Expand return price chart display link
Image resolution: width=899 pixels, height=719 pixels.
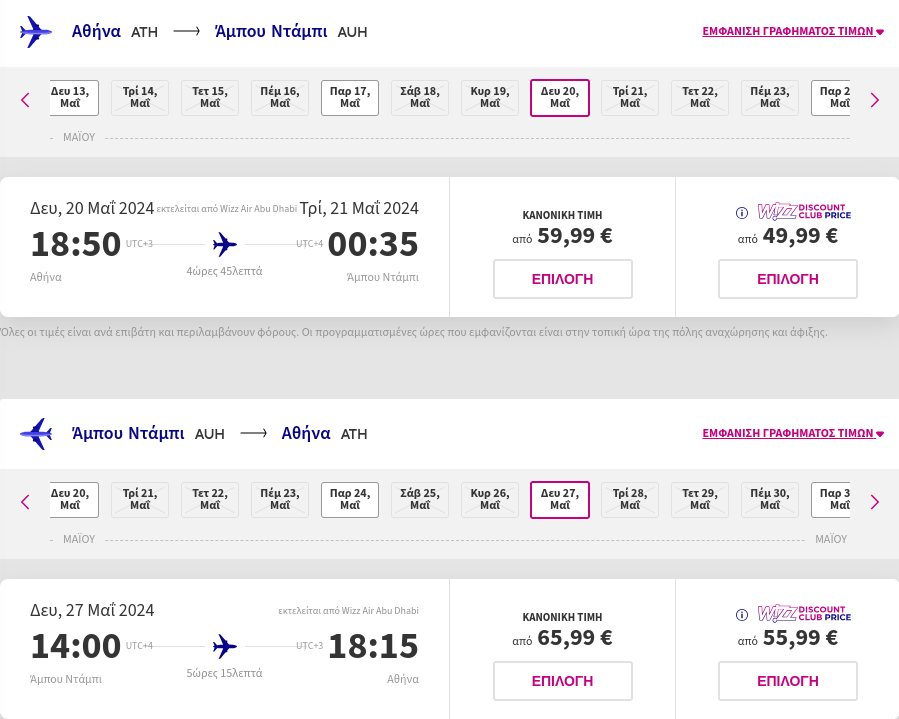792,433
